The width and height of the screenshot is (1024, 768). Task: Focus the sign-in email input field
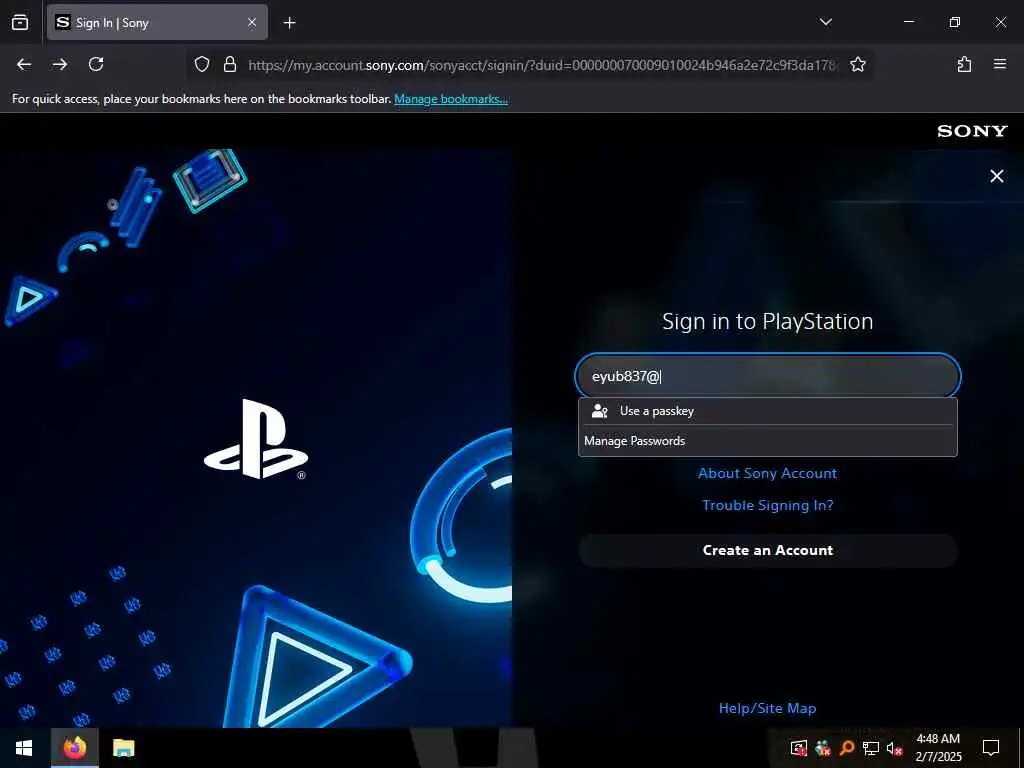click(767, 376)
